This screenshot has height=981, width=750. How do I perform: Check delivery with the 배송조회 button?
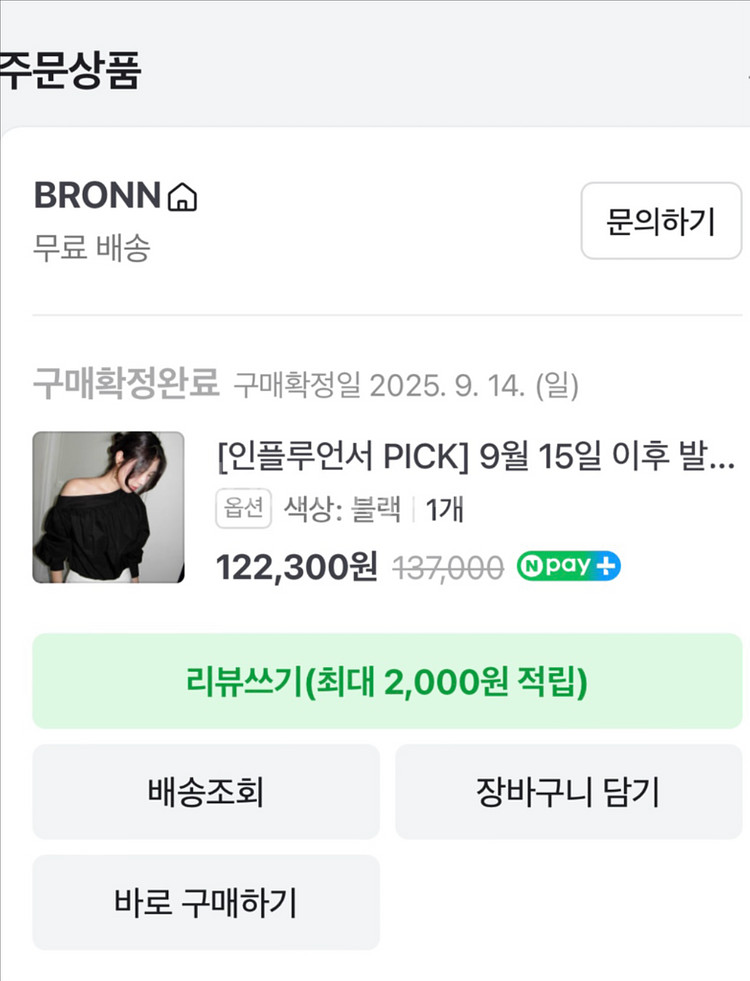pyautogui.click(x=206, y=792)
